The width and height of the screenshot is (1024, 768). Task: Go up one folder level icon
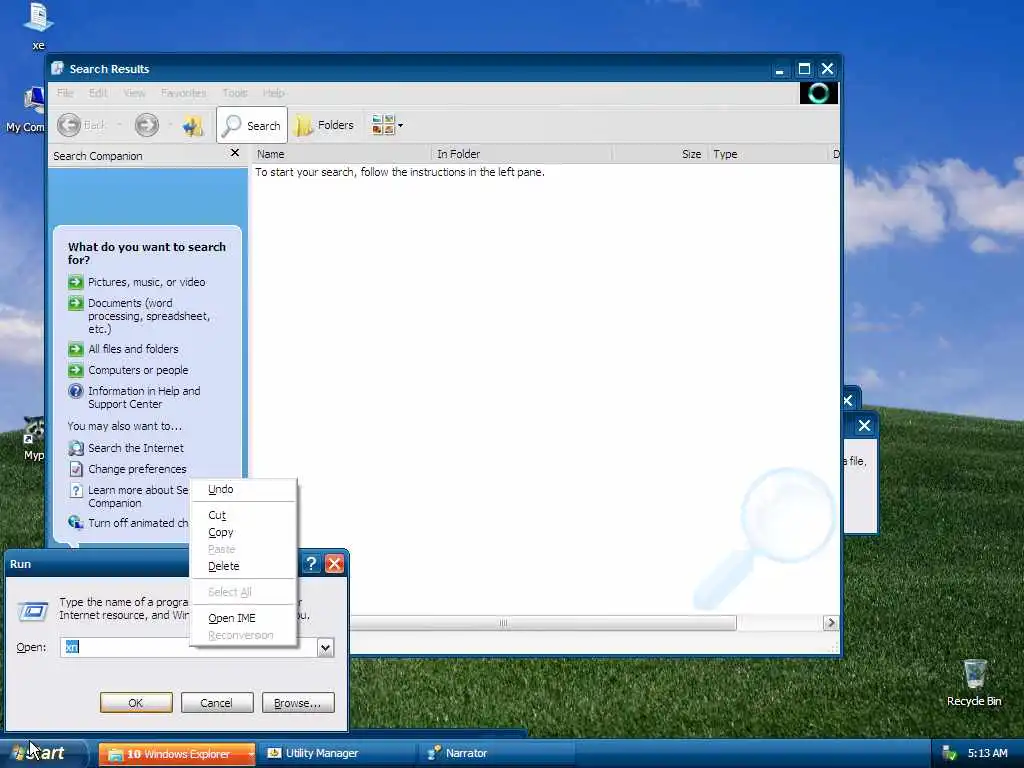193,125
